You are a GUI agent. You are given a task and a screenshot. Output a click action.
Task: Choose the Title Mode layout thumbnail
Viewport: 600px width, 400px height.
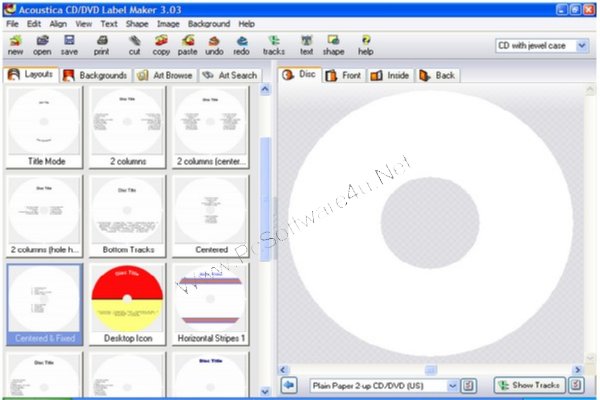tap(44, 127)
